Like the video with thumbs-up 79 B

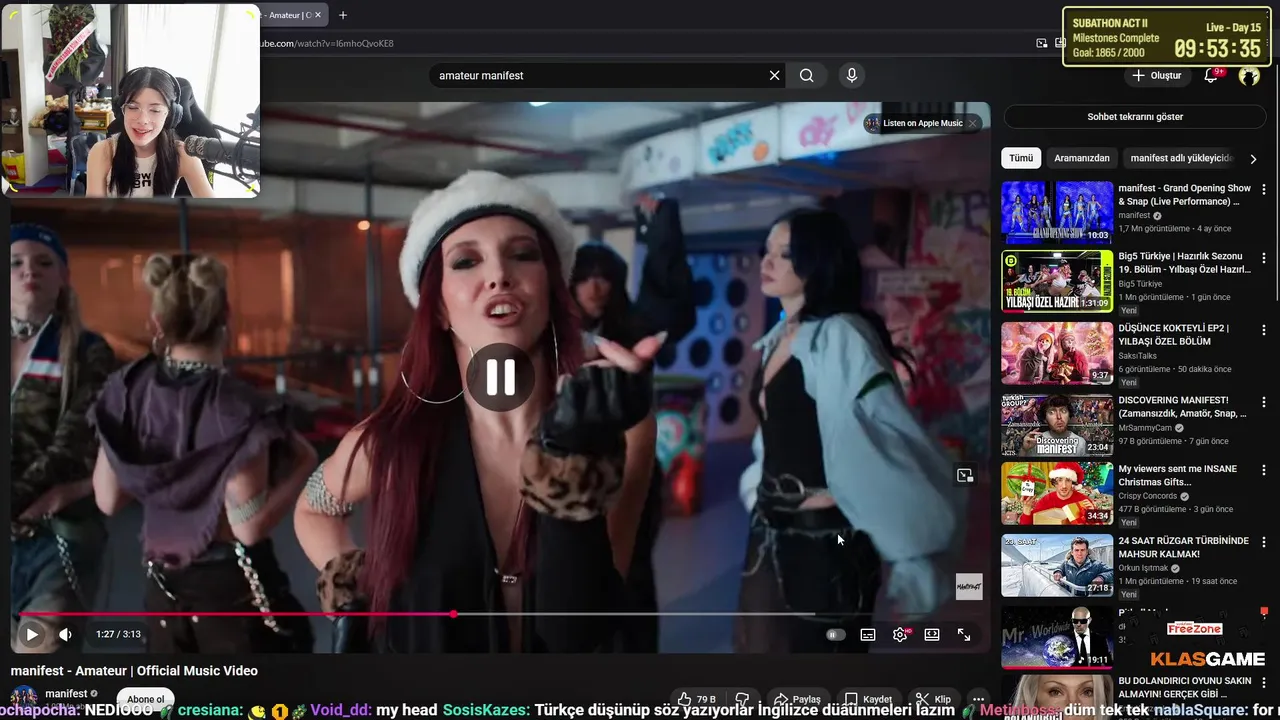pyautogui.click(x=696, y=699)
